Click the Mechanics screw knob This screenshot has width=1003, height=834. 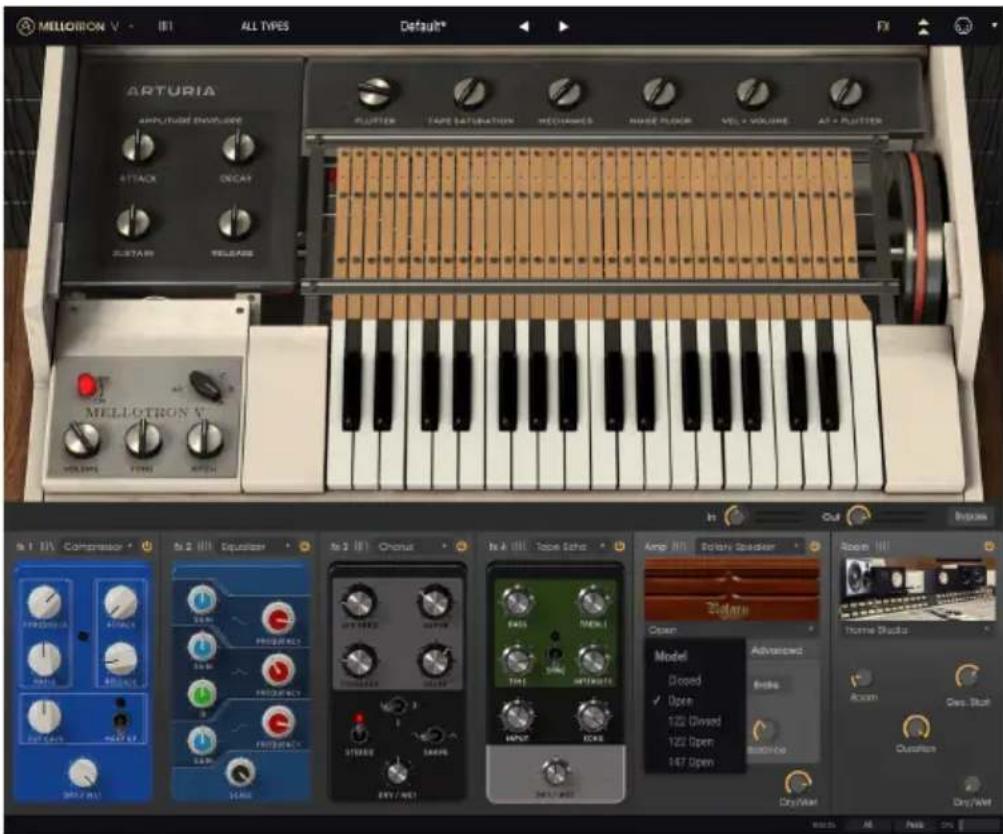click(565, 93)
